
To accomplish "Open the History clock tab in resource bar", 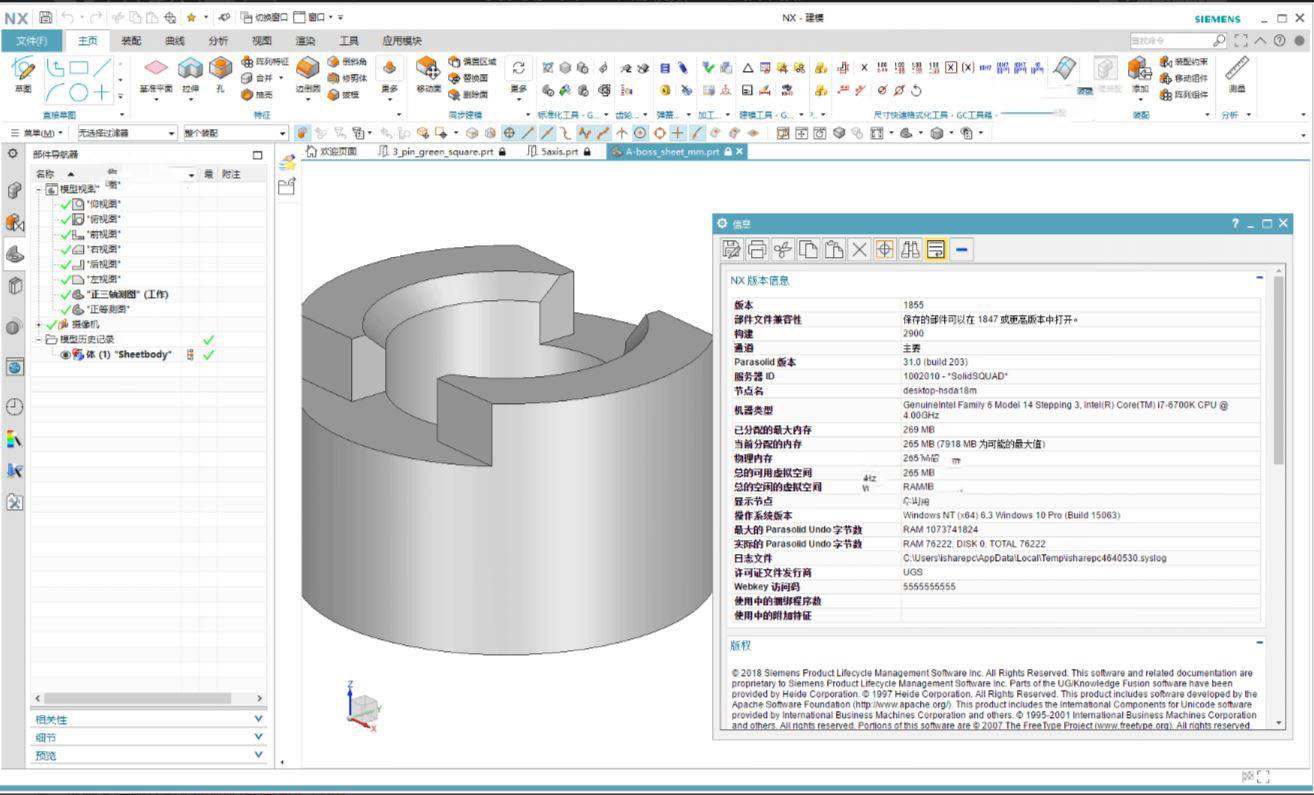I will 14,407.
